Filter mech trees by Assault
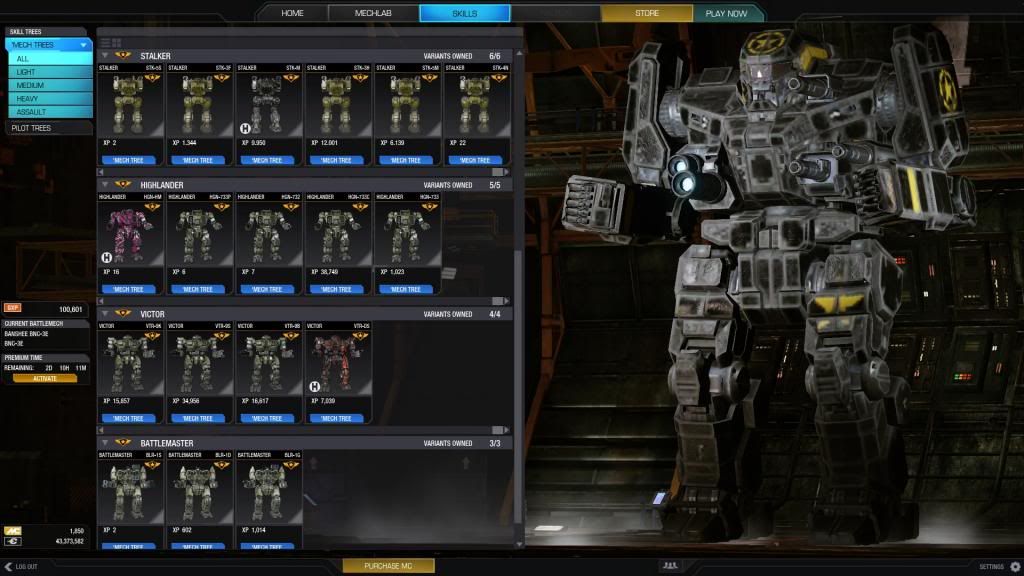Viewport: 1024px width, 576px height. [x=50, y=112]
